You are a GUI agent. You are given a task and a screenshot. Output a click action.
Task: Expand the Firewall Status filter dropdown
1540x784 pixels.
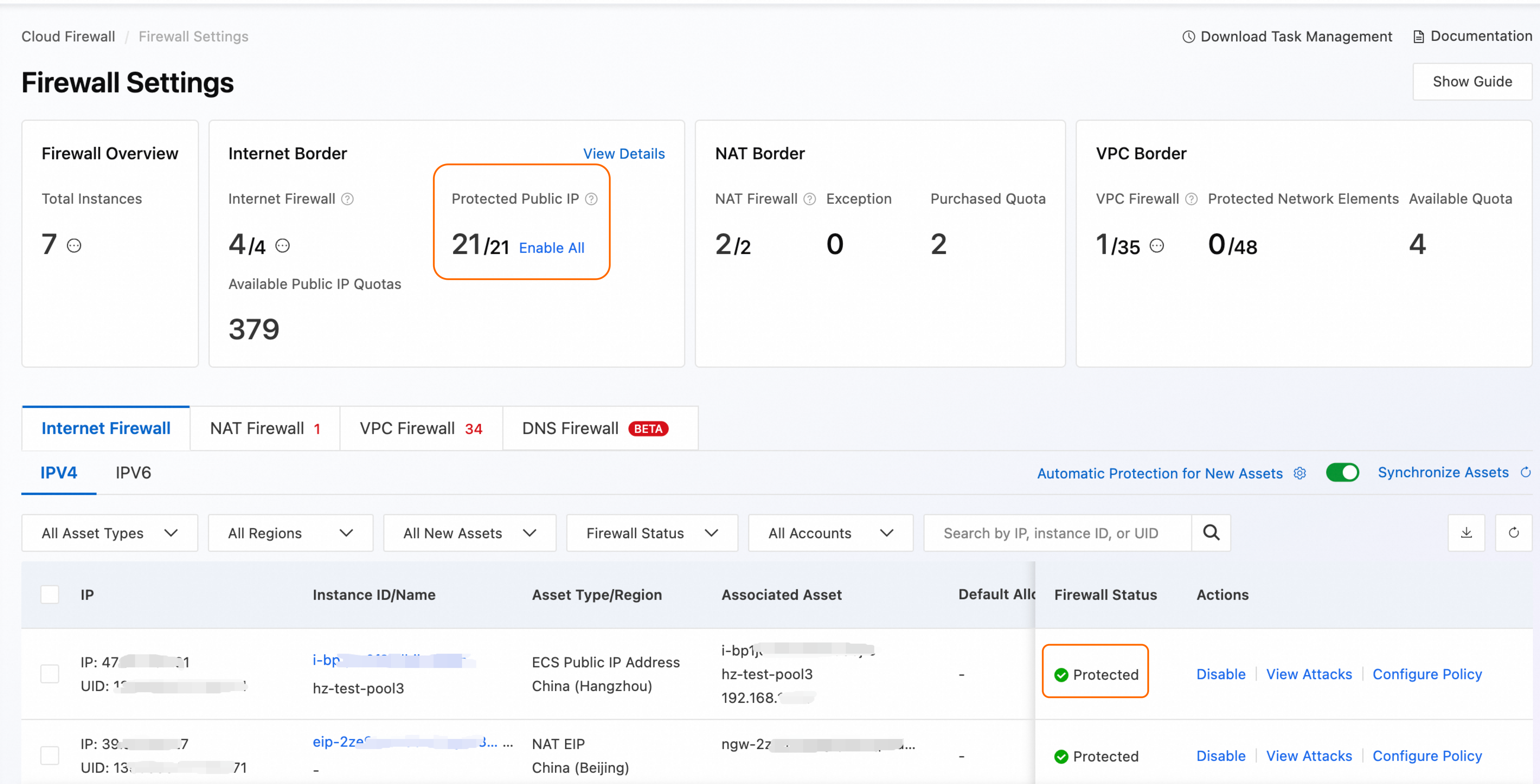click(x=652, y=533)
